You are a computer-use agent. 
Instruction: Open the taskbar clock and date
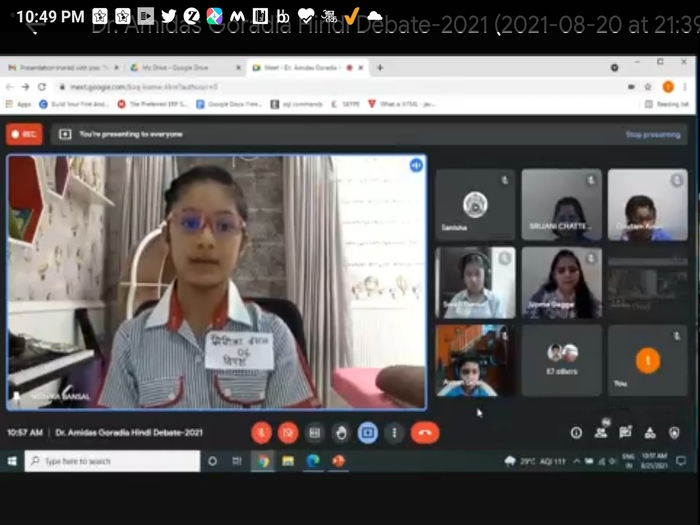tap(654, 461)
